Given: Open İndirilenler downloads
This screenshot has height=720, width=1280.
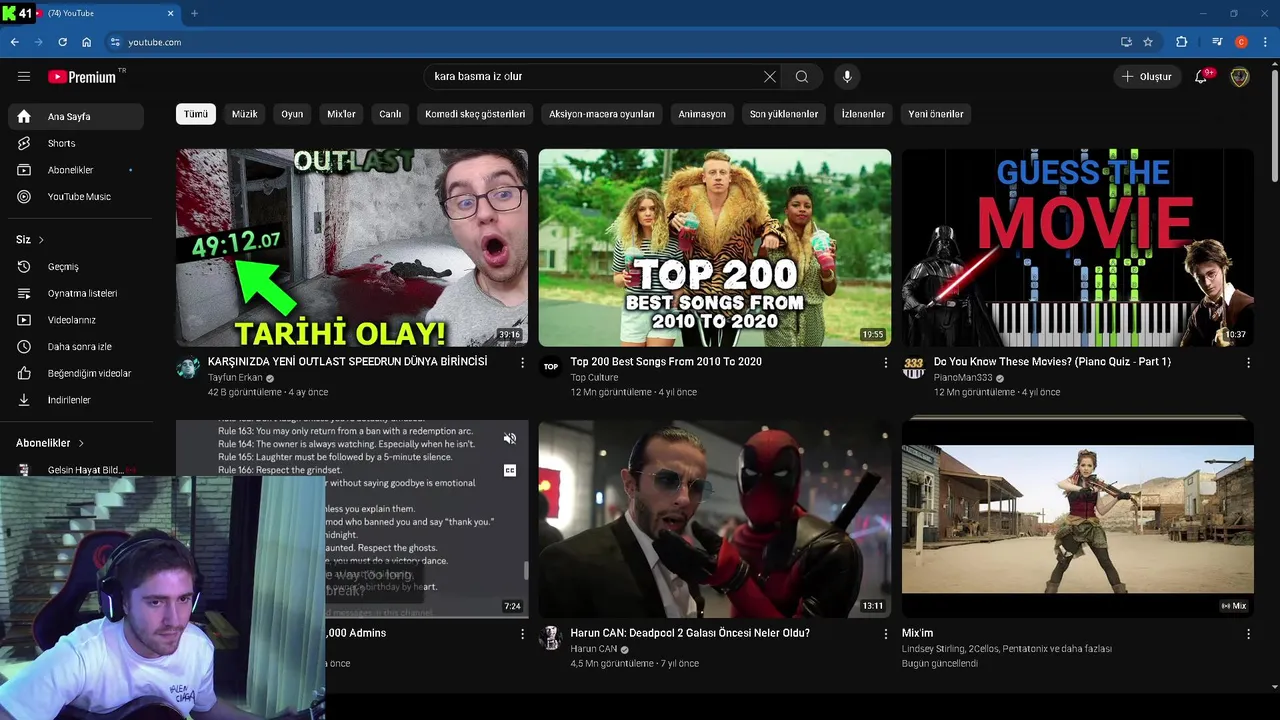Looking at the screenshot, I should (76, 400).
